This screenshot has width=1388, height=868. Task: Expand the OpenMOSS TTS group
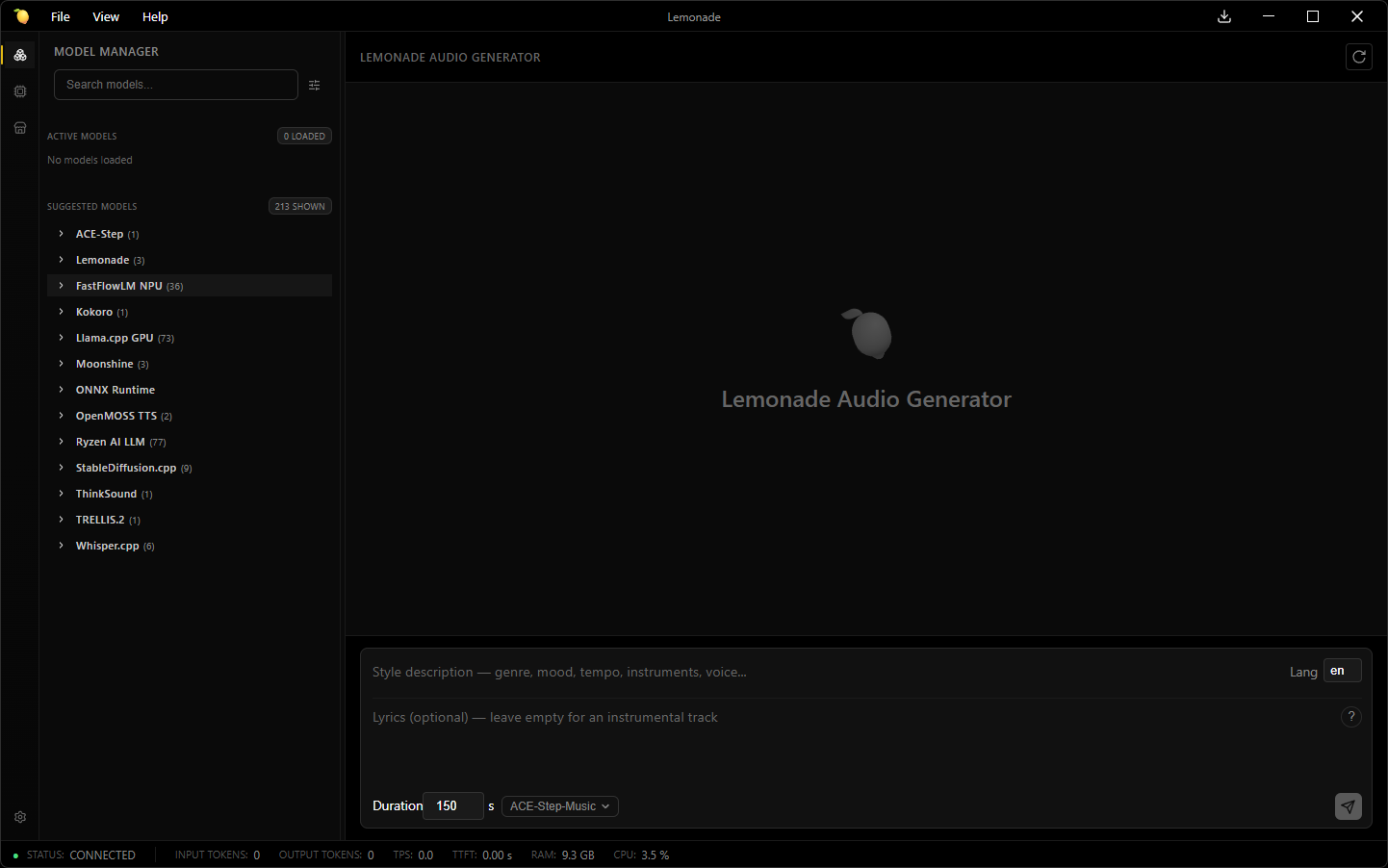(190, 416)
